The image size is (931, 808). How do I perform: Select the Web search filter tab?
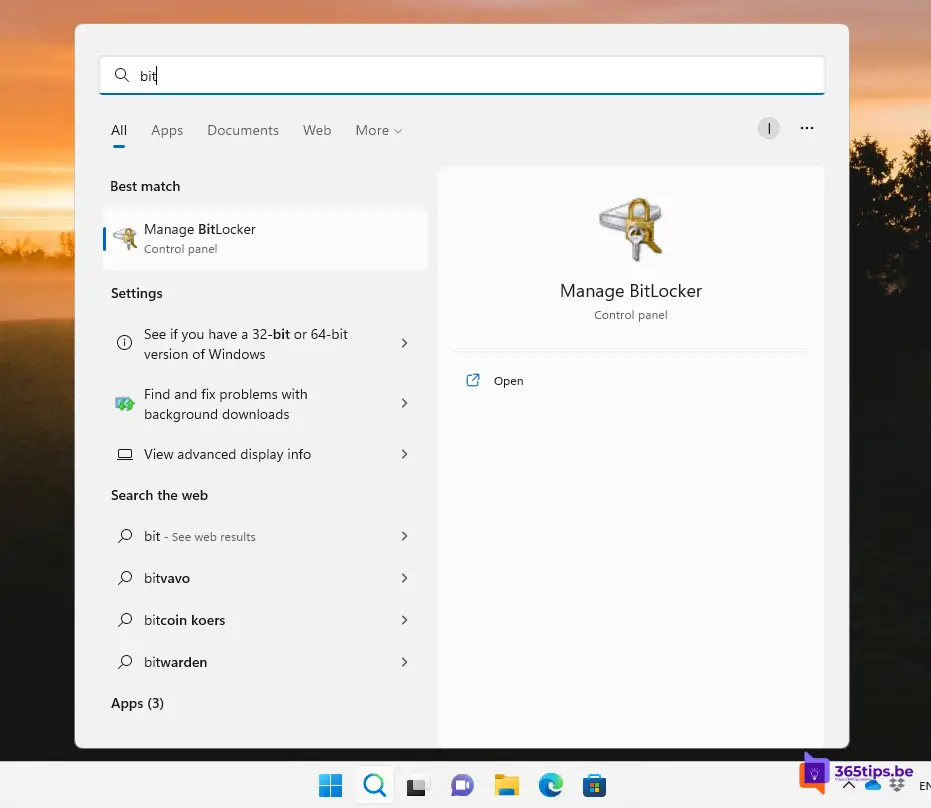tap(317, 130)
